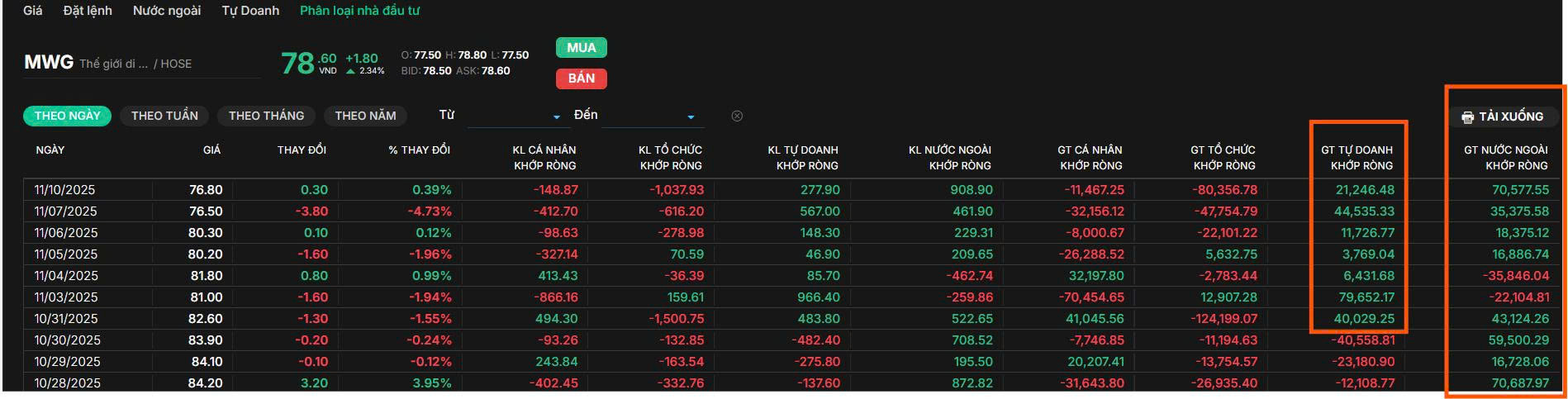Click the NGÀY column header

[x=50, y=150]
